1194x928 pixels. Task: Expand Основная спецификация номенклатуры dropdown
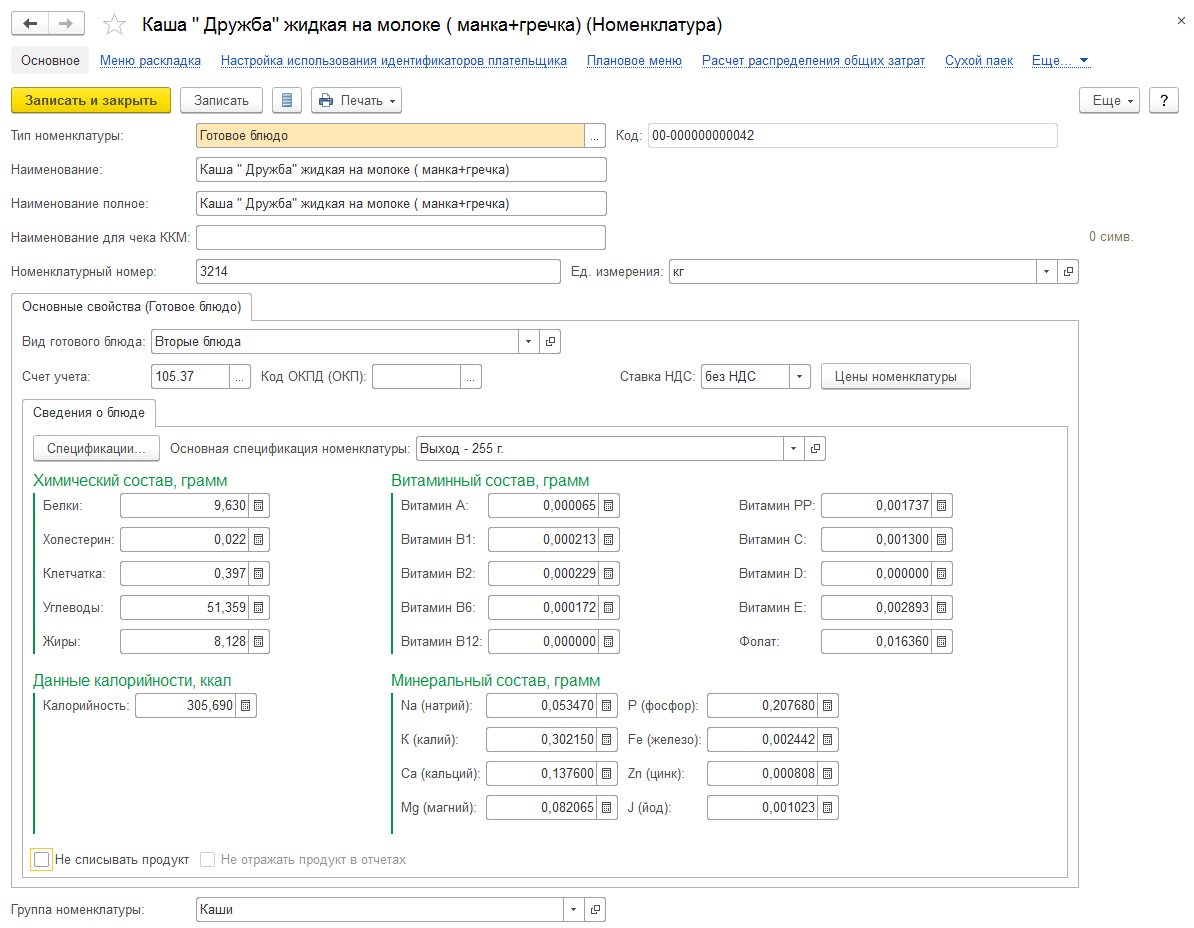coord(793,448)
